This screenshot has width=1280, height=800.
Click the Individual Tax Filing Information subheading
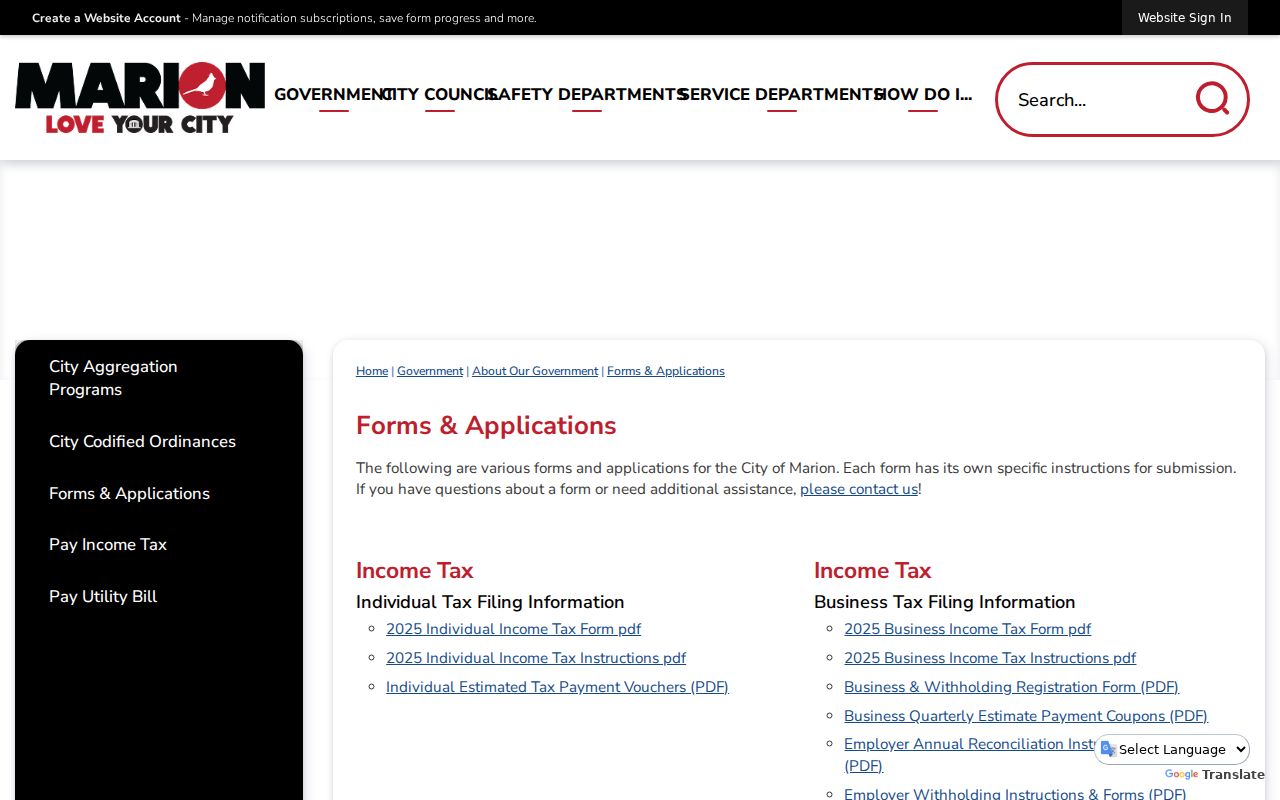(490, 602)
